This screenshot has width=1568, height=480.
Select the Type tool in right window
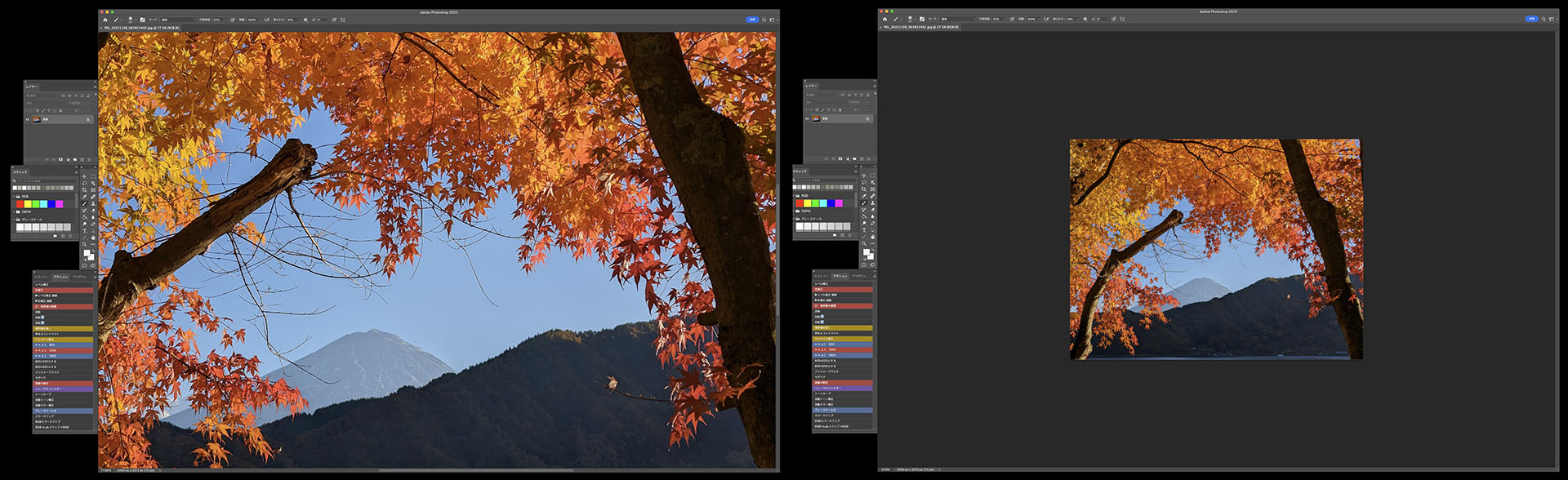863,230
